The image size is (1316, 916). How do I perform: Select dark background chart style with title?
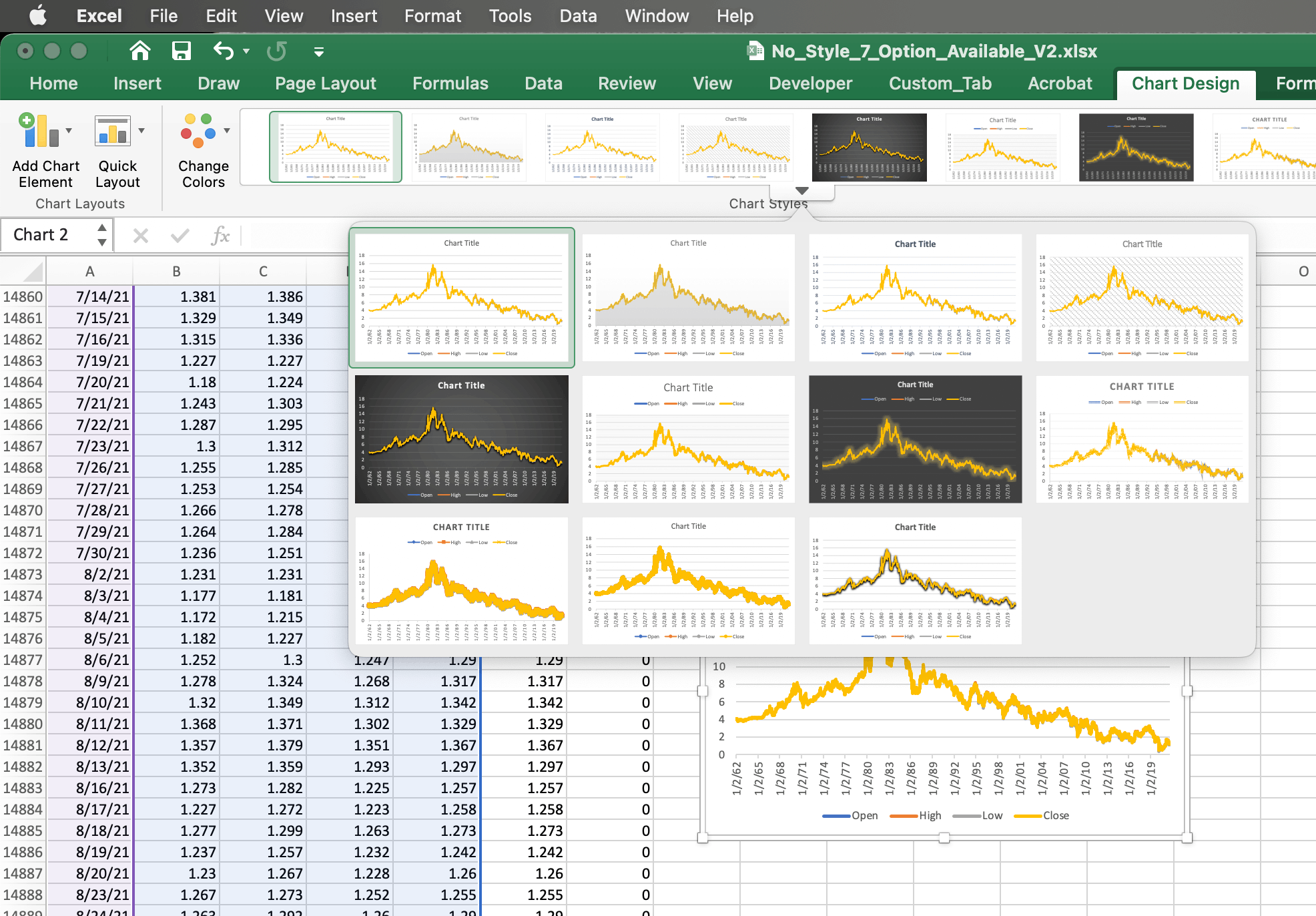[461, 439]
